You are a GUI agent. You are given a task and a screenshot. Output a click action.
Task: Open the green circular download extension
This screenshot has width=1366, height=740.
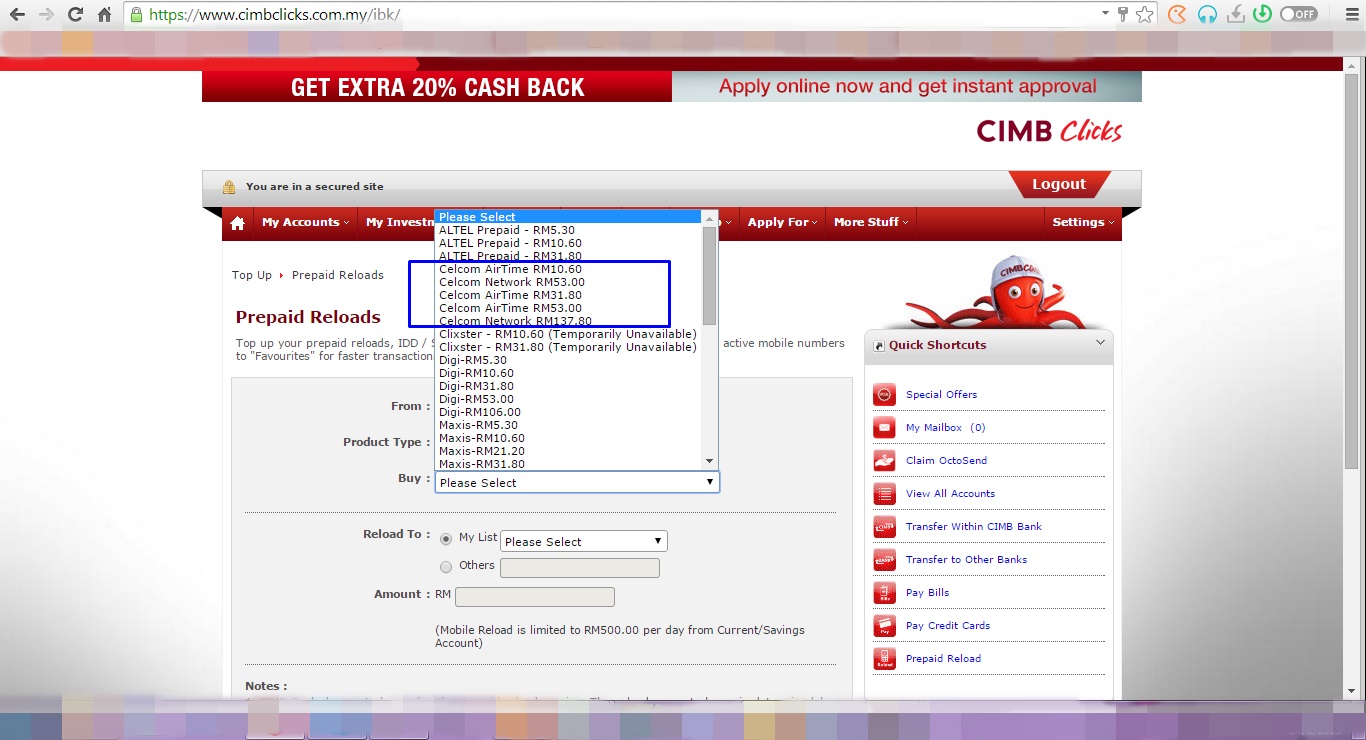(1262, 14)
